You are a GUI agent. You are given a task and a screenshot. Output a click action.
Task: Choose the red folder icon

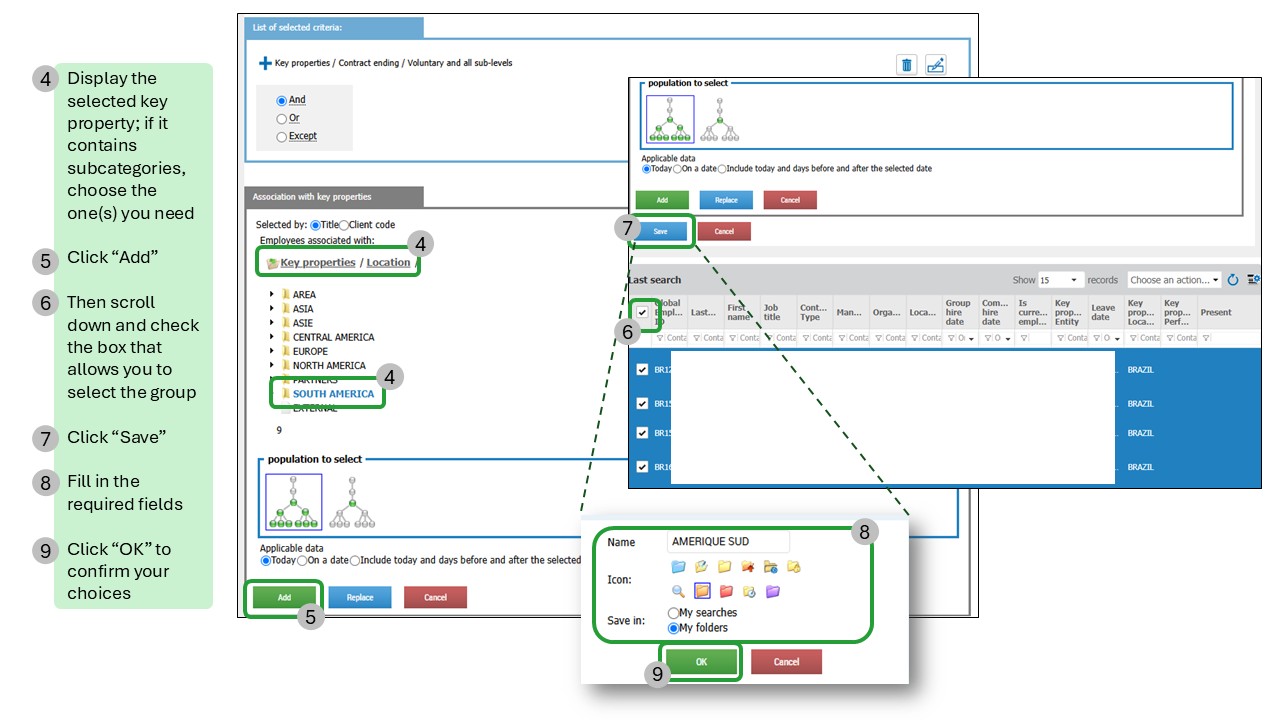(x=726, y=591)
